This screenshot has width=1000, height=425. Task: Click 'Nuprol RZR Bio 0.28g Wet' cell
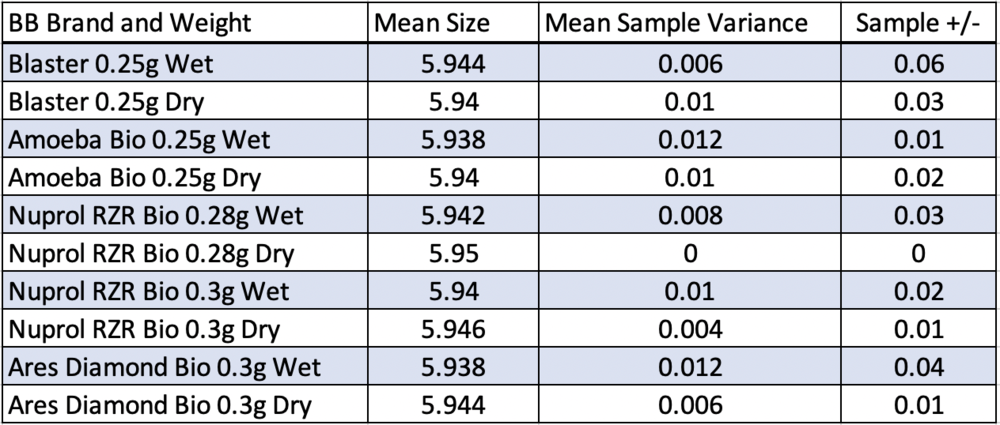[154, 216]
